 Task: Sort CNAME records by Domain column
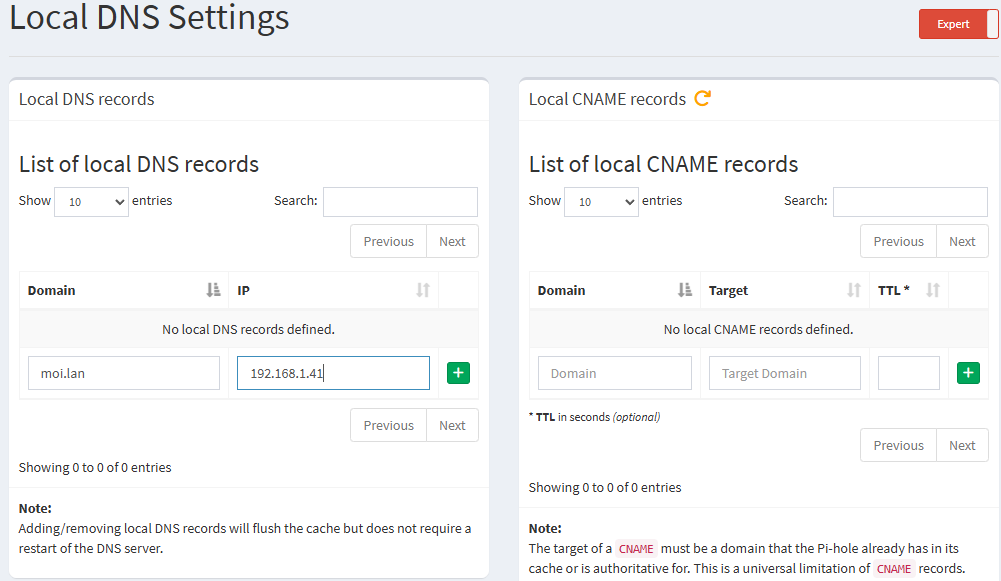pos(614,290)
